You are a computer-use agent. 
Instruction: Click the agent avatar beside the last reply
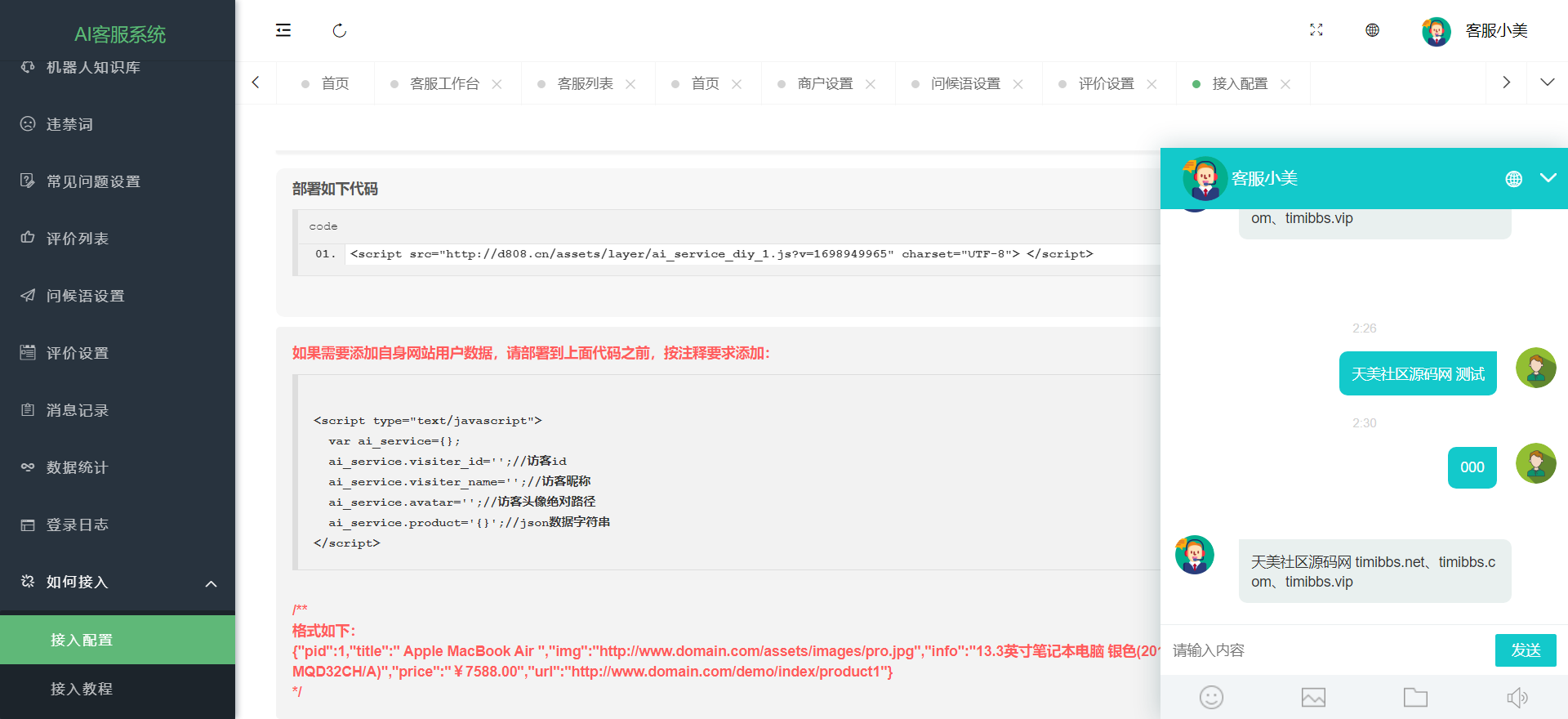coord(1195,555)
